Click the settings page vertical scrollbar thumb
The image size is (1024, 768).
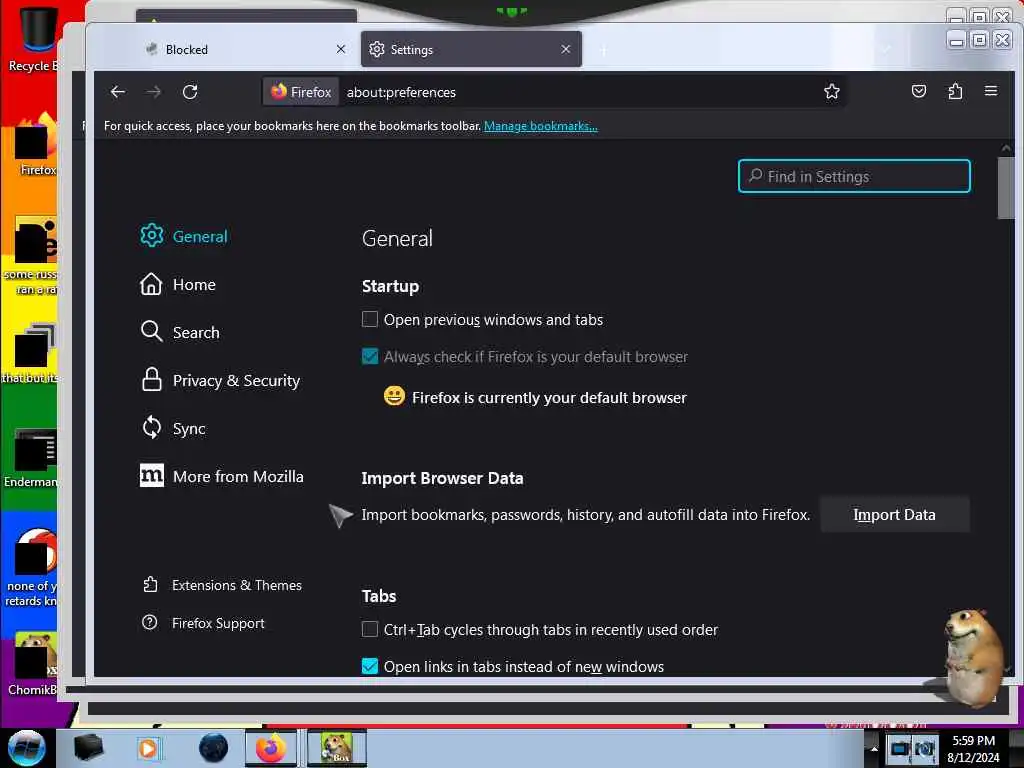coord(1006,187)
